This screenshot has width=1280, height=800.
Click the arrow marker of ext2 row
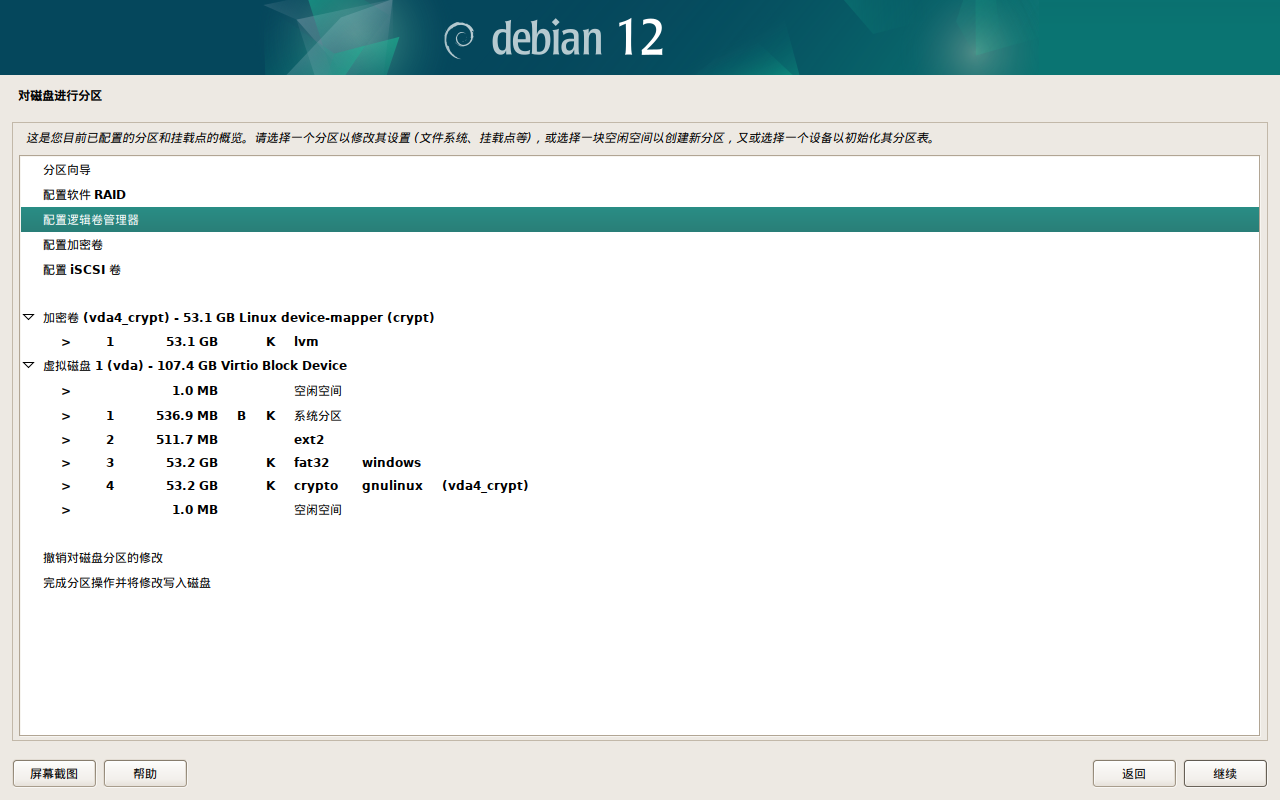pos(65,440)
